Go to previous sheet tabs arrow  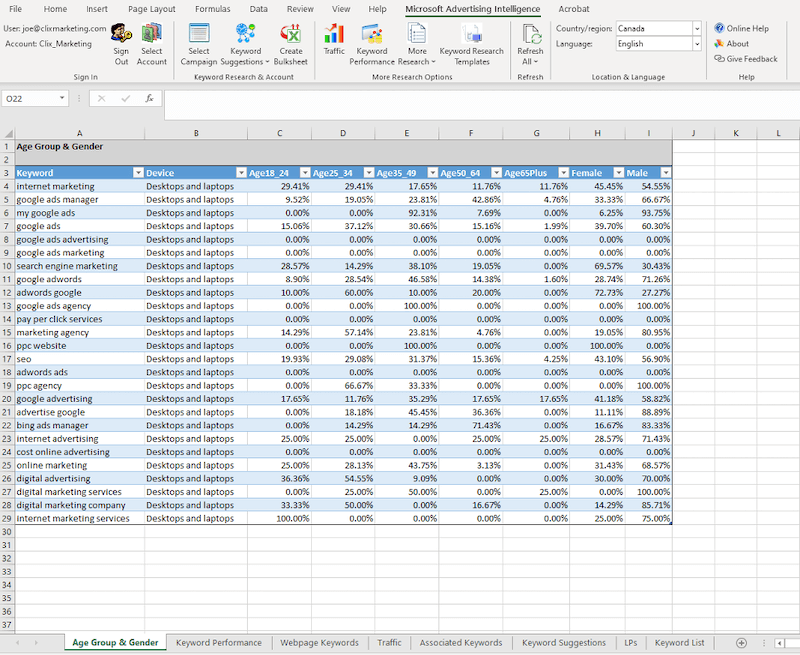click(x=18, y=643)
